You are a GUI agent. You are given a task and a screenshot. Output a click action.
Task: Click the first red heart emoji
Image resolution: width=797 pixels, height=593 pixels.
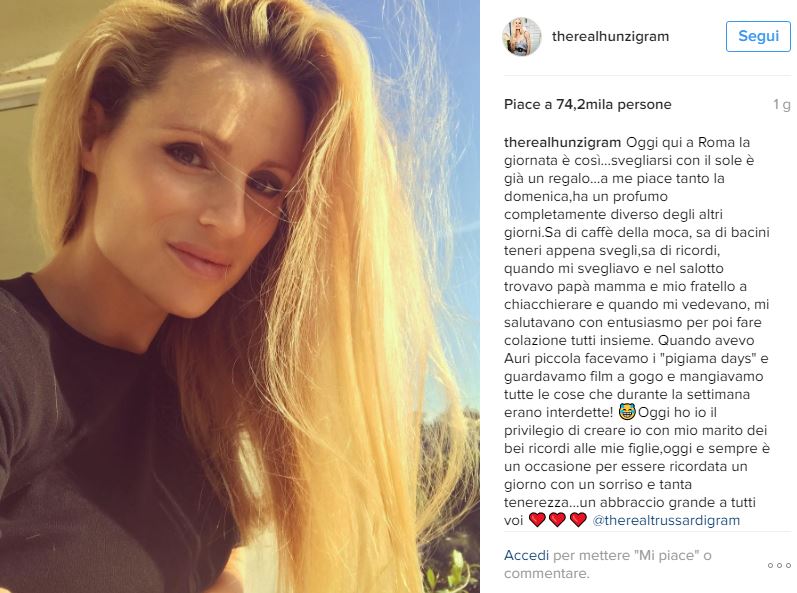click(537, 520)
